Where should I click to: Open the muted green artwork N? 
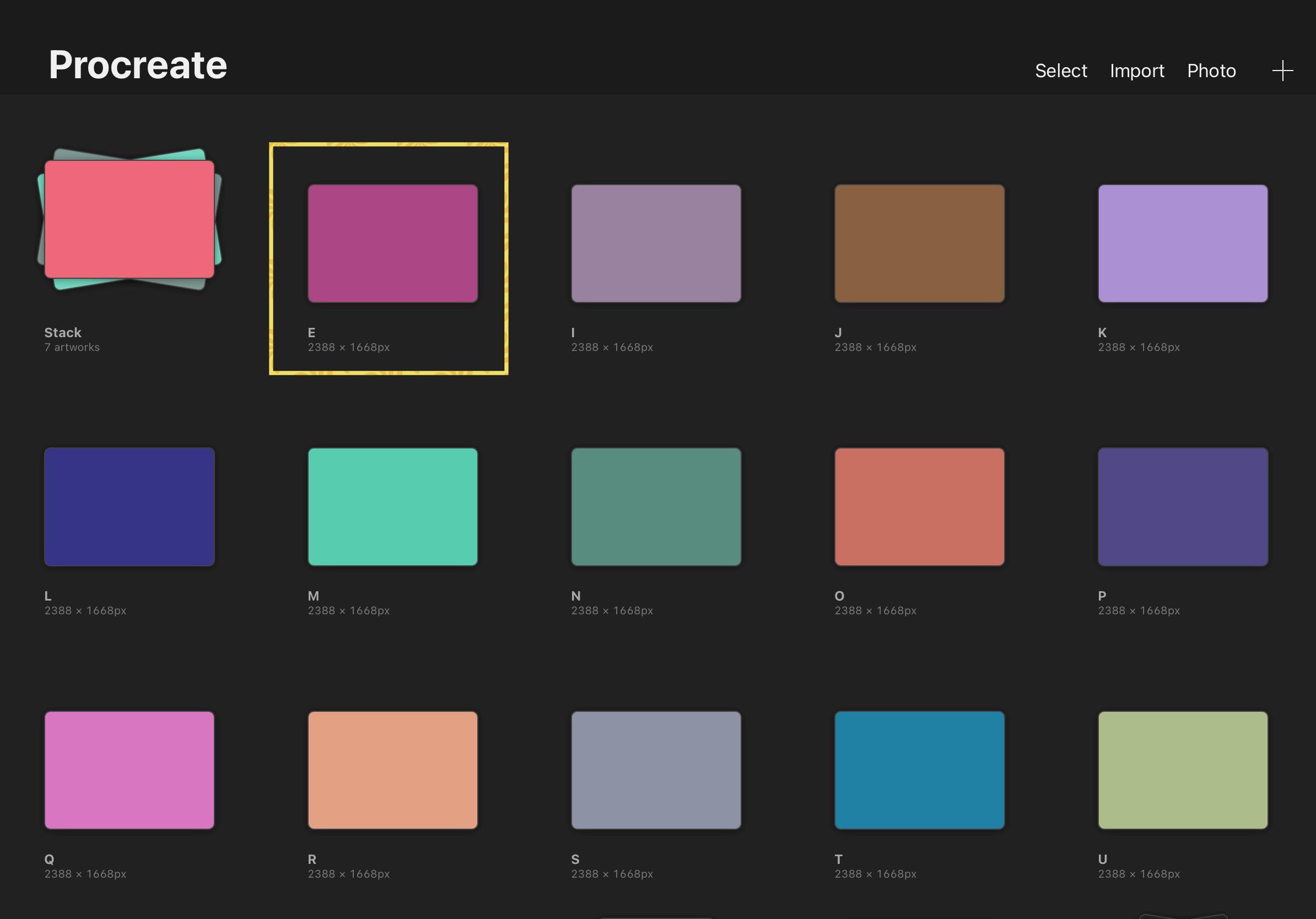pos(656,507)
